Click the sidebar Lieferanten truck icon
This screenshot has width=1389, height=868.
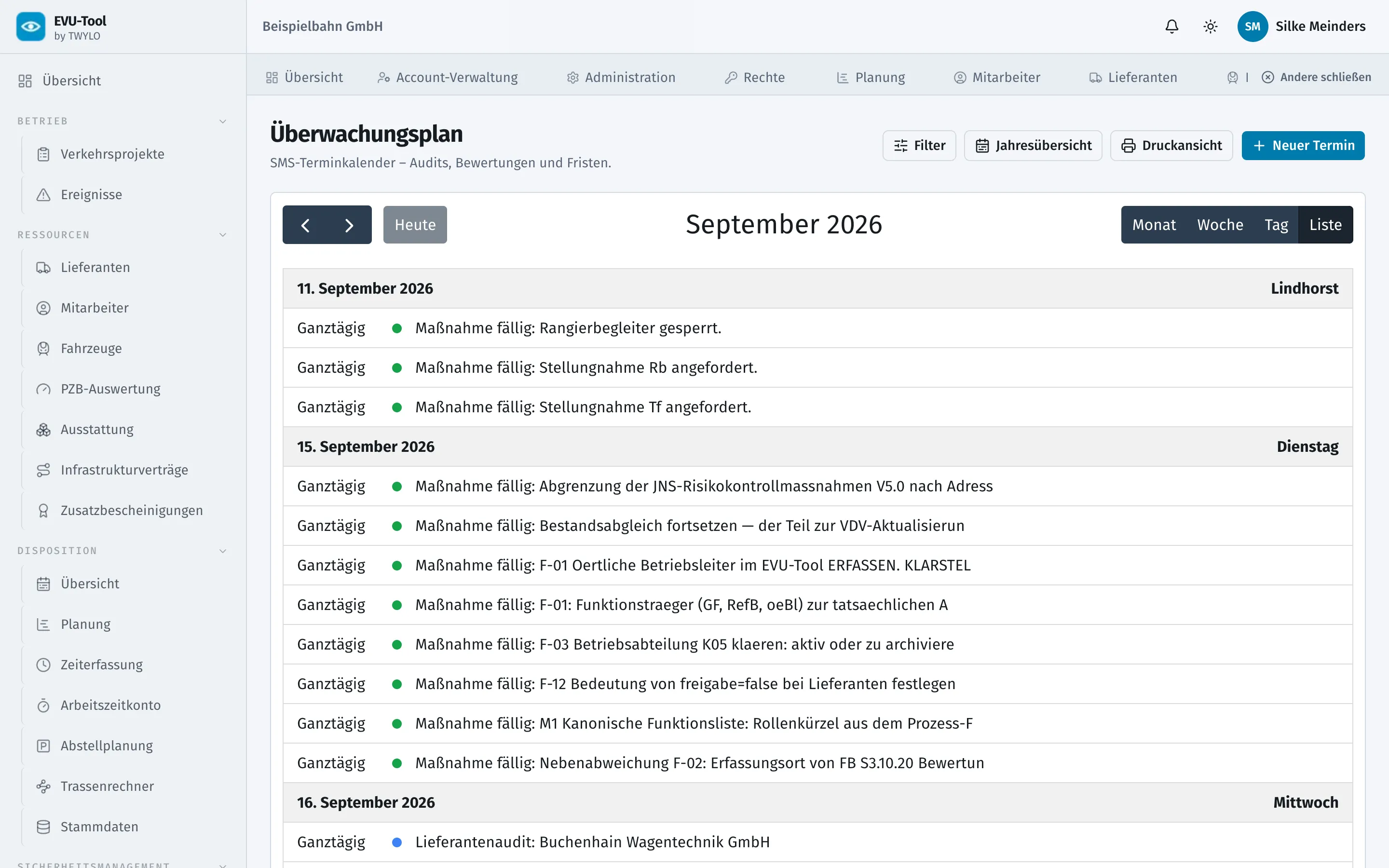43,268
